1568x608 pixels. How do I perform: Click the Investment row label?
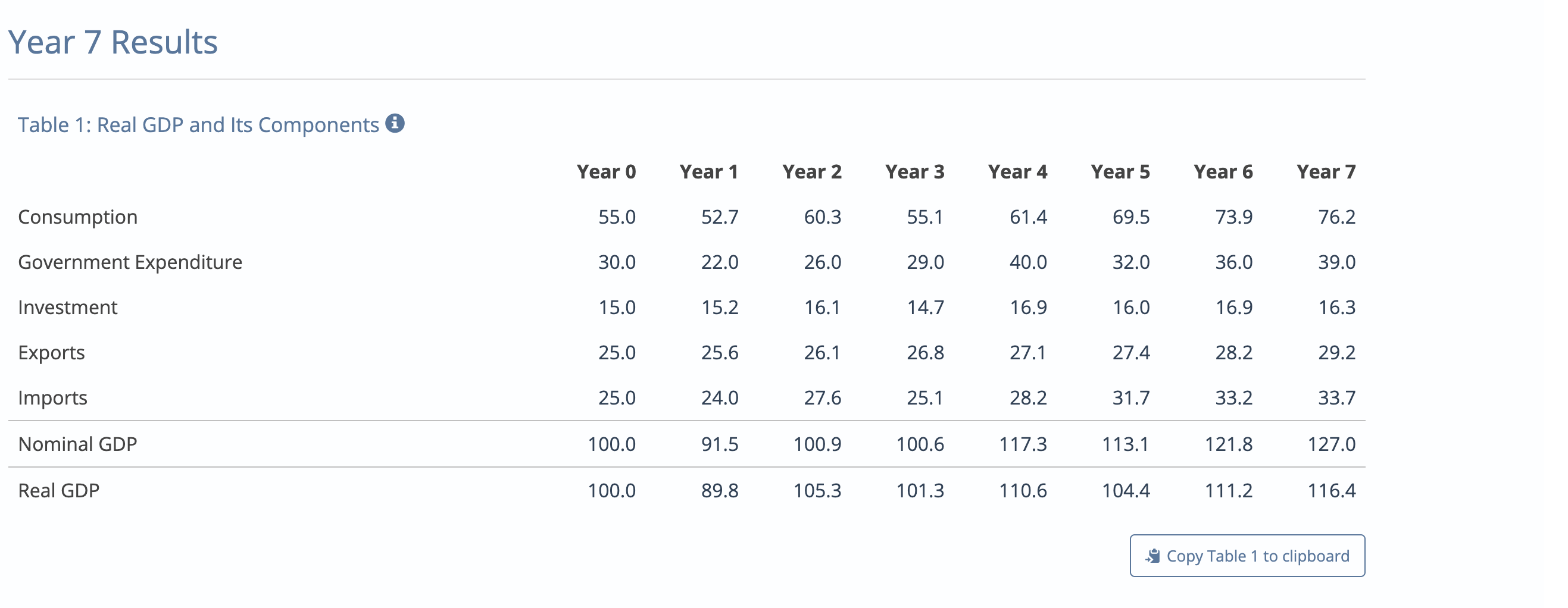(67, 308)
